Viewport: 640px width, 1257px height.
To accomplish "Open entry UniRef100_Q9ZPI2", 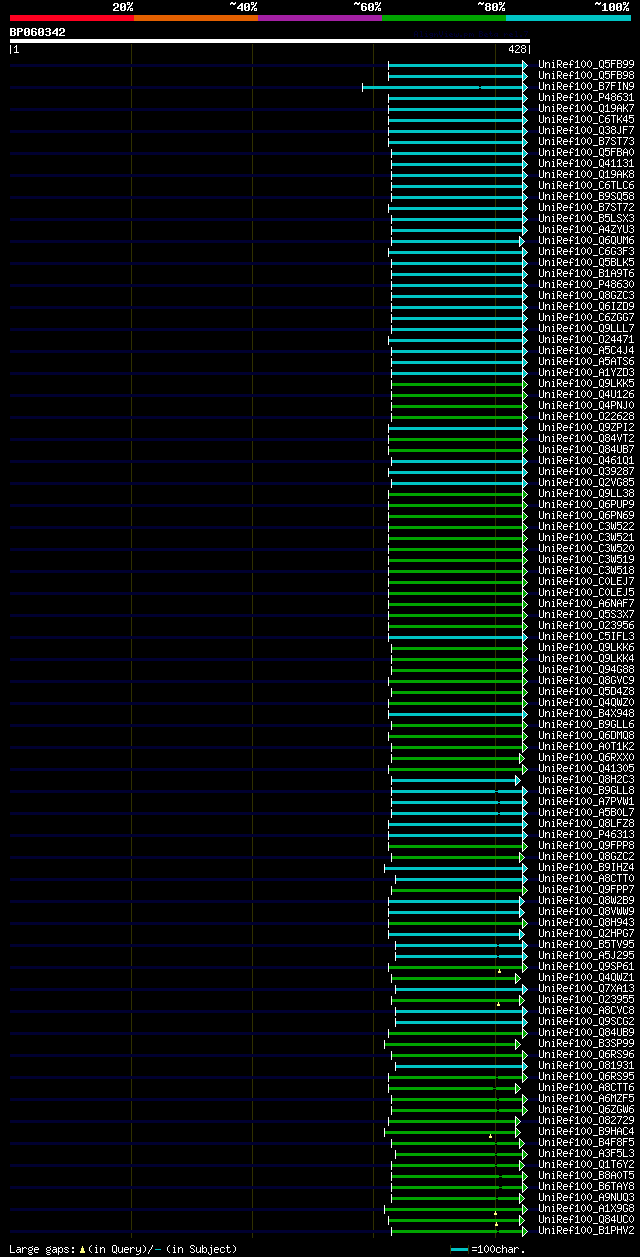I will coord(586,428).
